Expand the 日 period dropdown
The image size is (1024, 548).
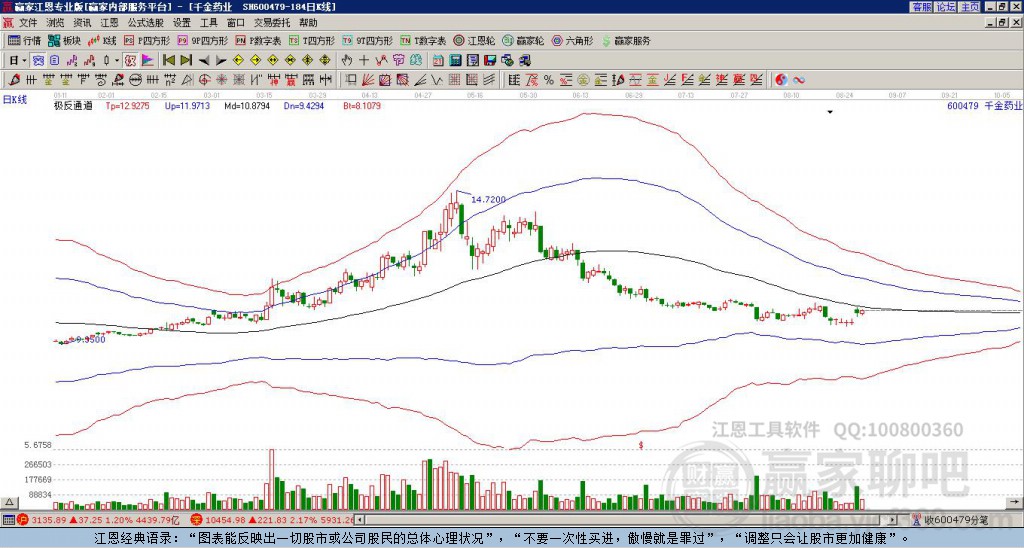(x=25, y=61)
